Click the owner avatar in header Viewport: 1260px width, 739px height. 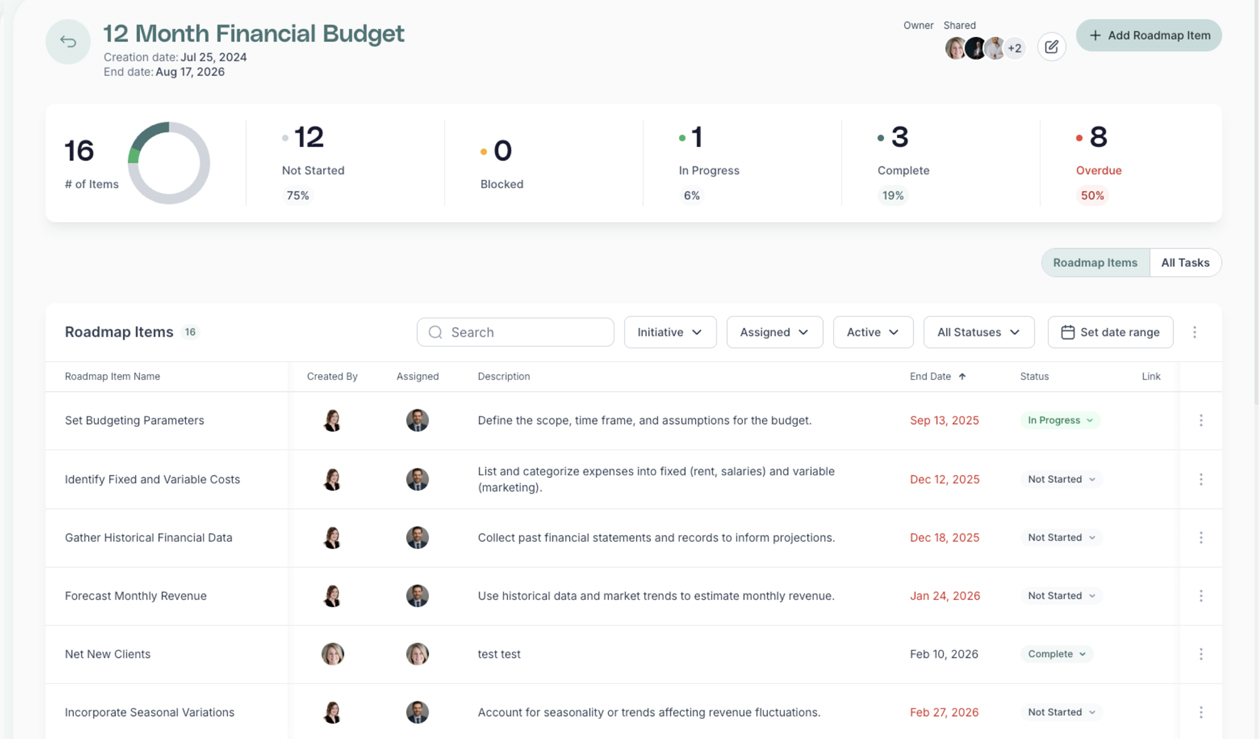pos(956,48)
